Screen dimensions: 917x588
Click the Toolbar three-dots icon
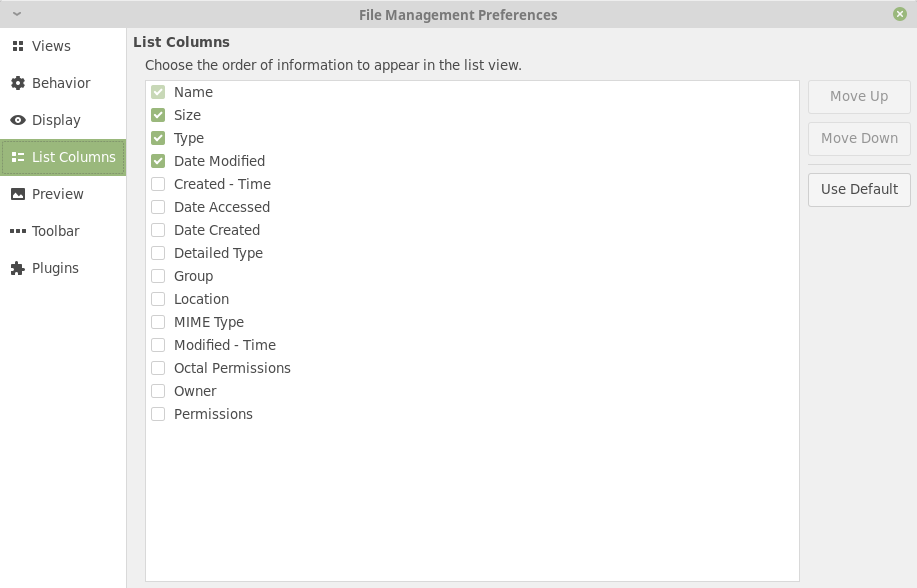point(17,231)
